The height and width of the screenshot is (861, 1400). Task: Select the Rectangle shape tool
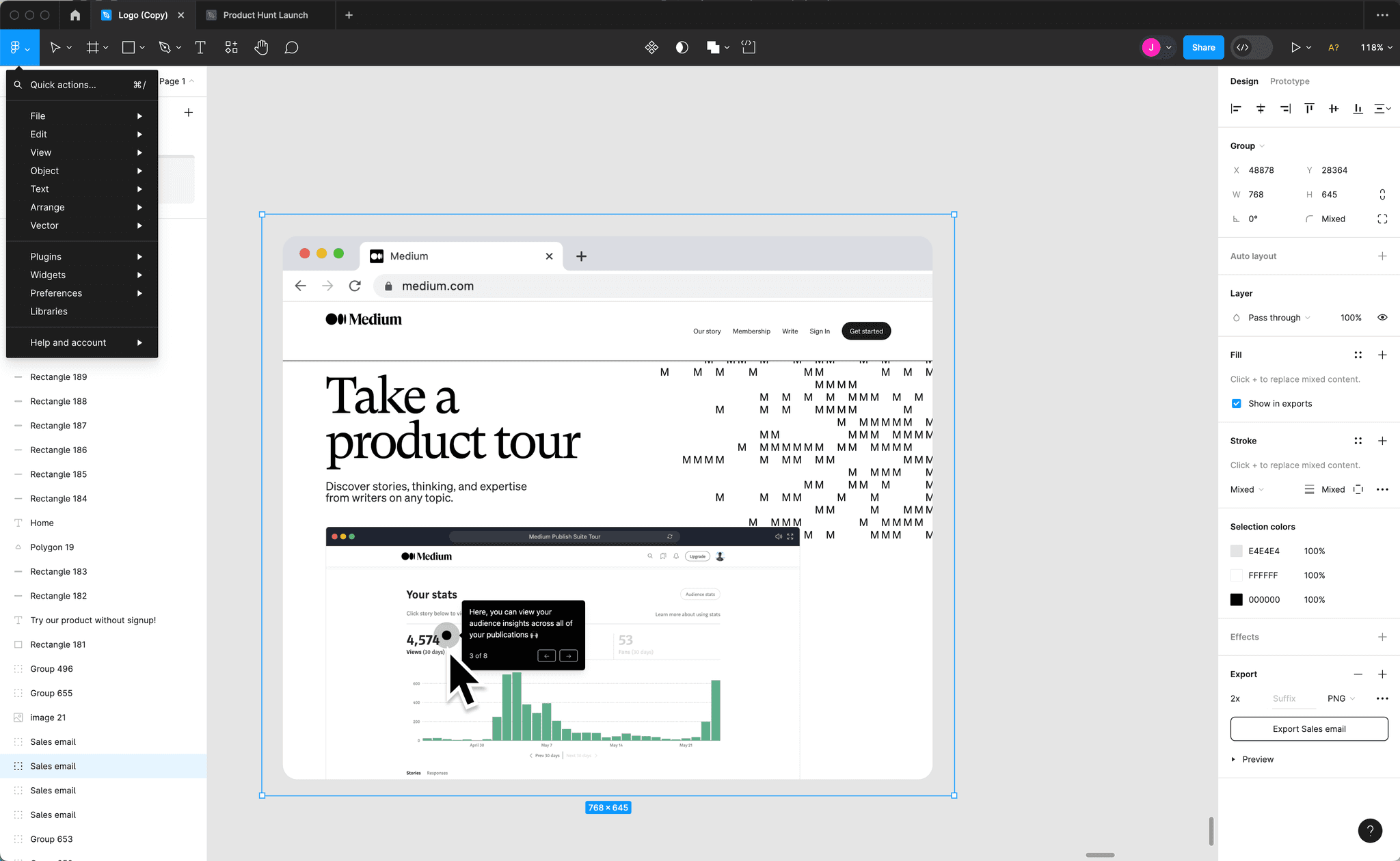coord(129,47)
